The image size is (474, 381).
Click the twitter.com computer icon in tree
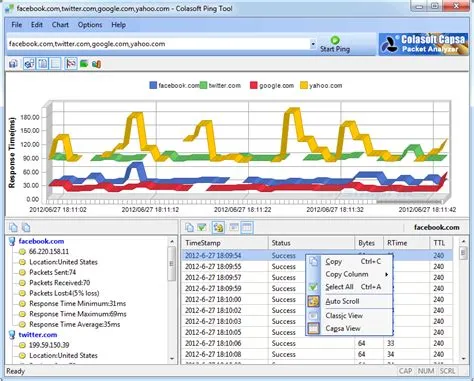click(x=12, y=335)
